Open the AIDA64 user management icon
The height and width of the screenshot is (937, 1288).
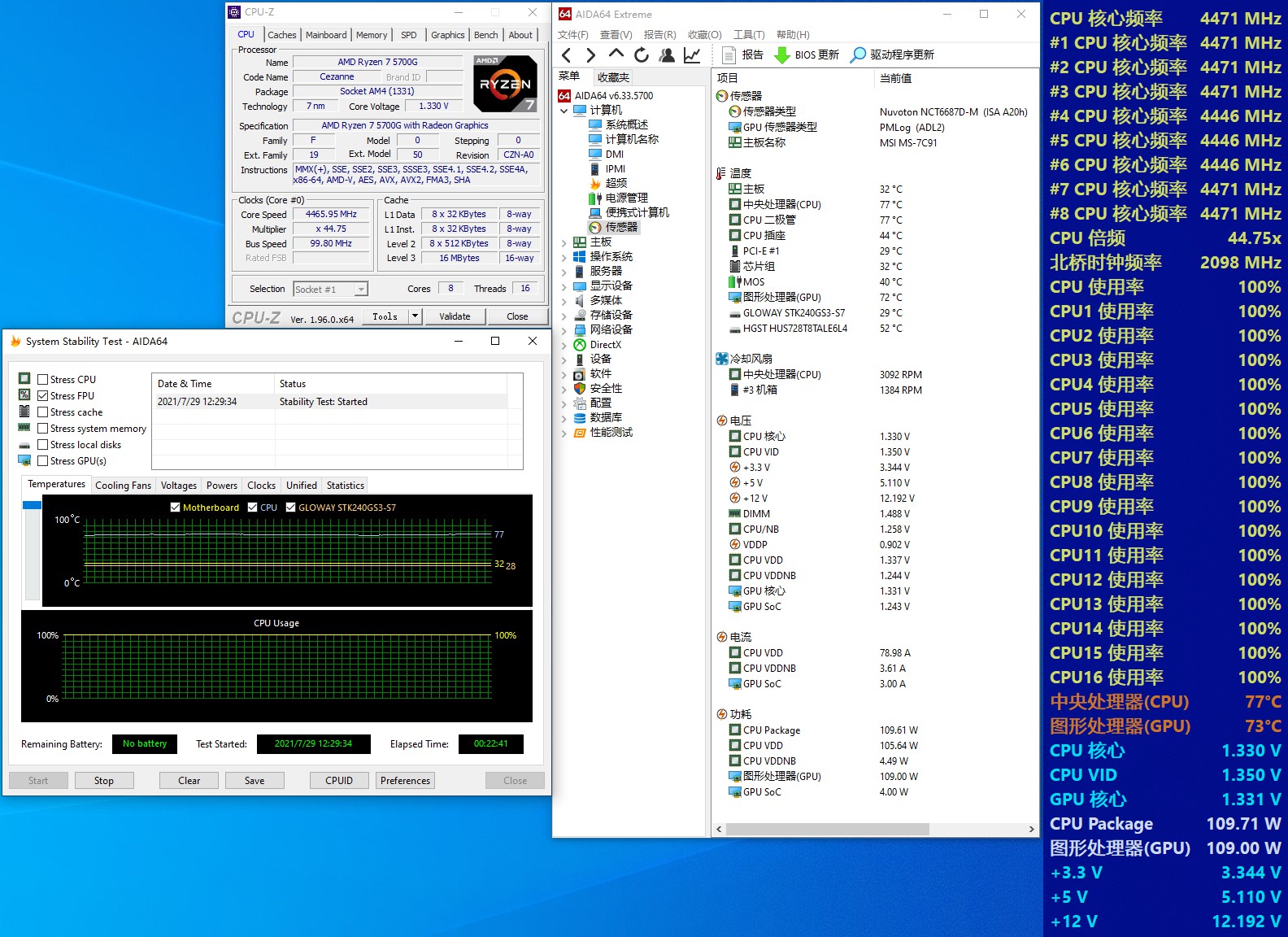[667, 54]
